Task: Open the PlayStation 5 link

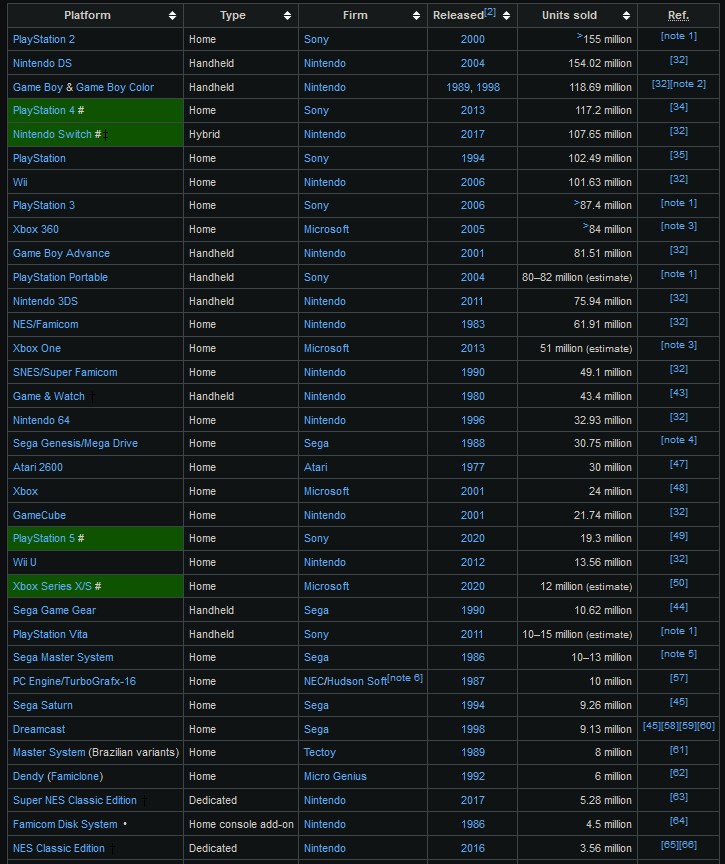Action: [x=44, y=538]
